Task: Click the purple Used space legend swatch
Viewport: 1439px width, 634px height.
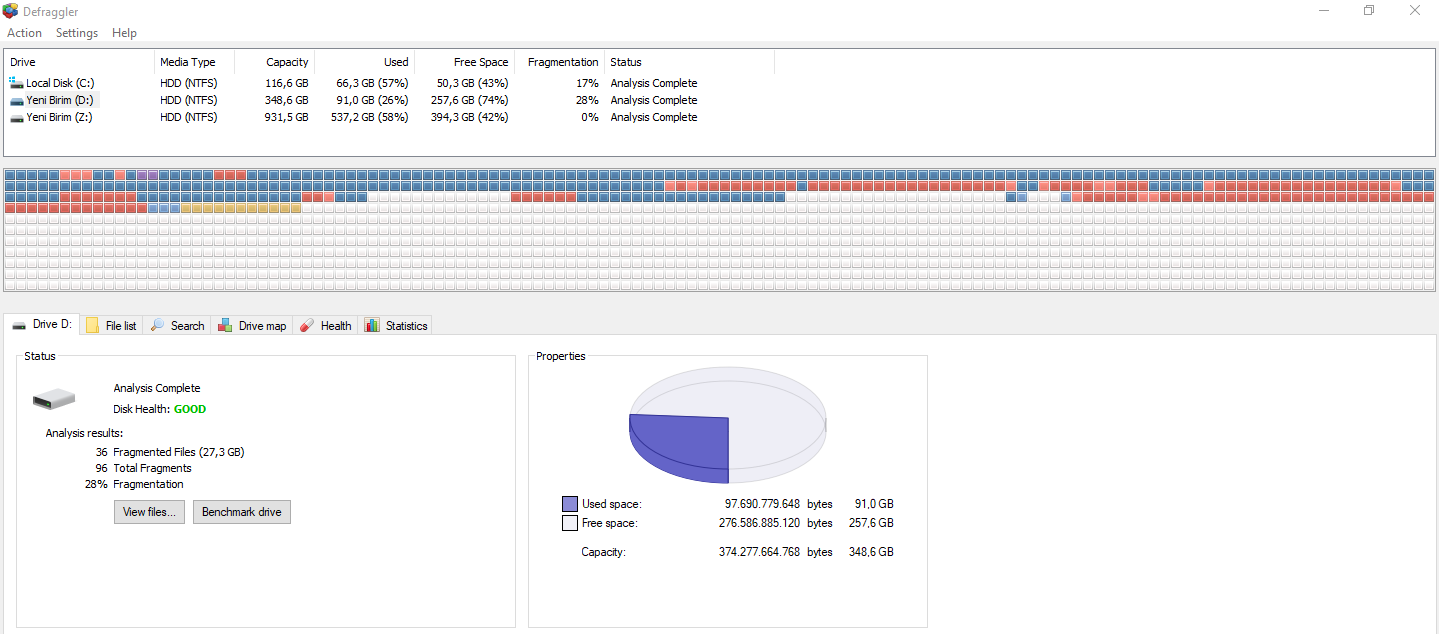Action: coord(570,504)
